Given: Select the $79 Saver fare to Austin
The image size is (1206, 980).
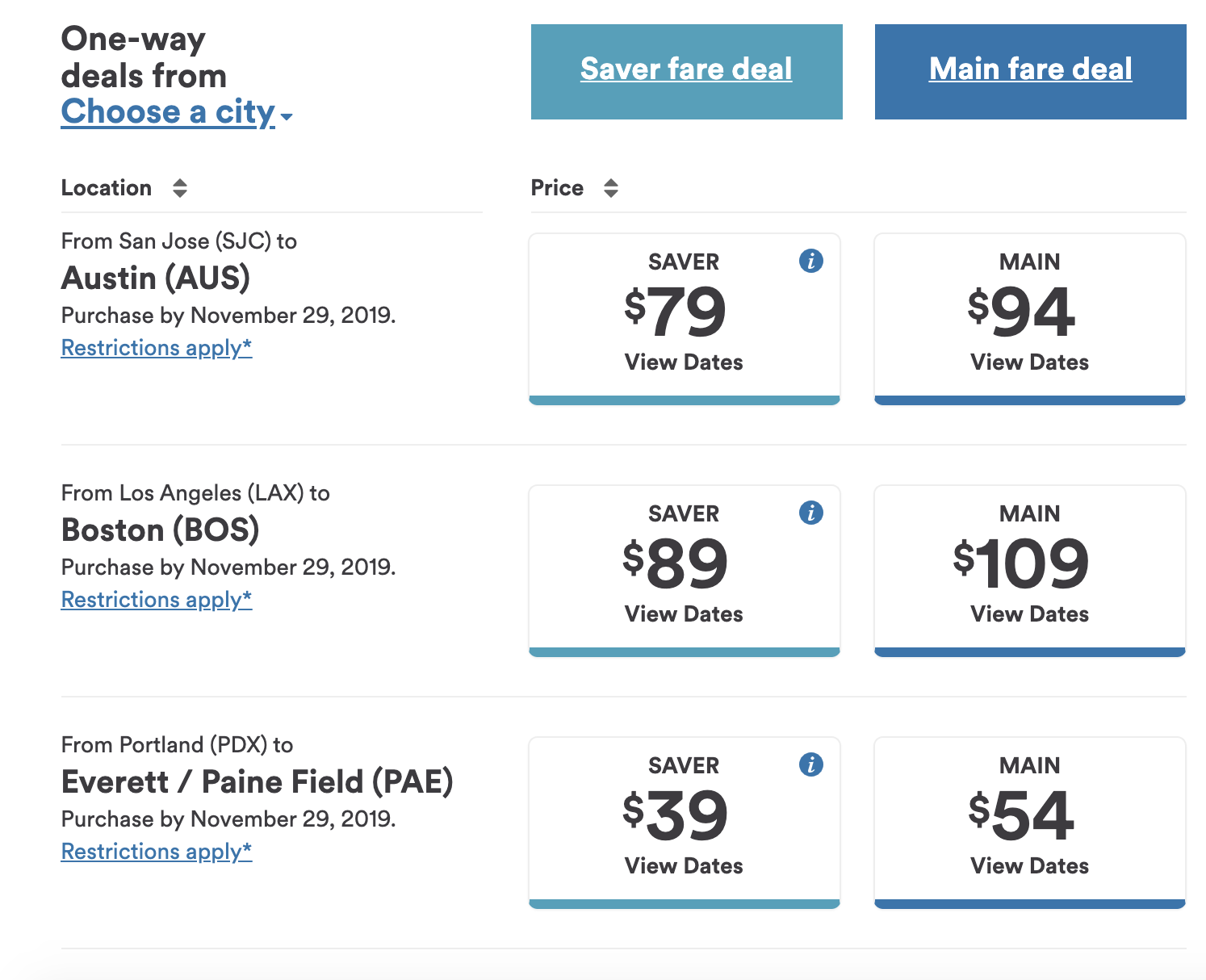Looking at the screenshot, I should pos(685,319).
